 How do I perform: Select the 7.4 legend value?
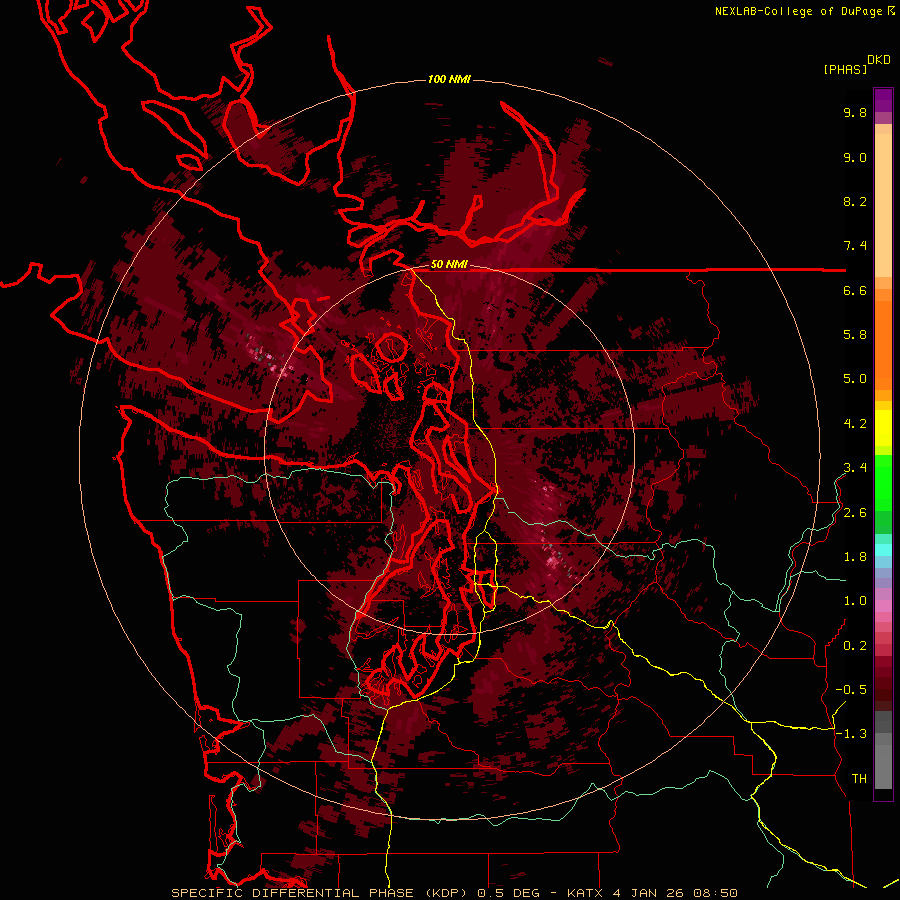(855, 246)
